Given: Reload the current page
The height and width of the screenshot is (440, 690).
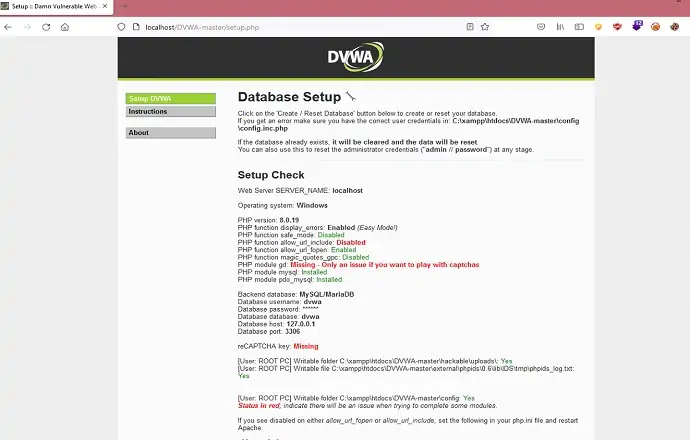Looking at the screenshot, I should click(x=46, y=27).
